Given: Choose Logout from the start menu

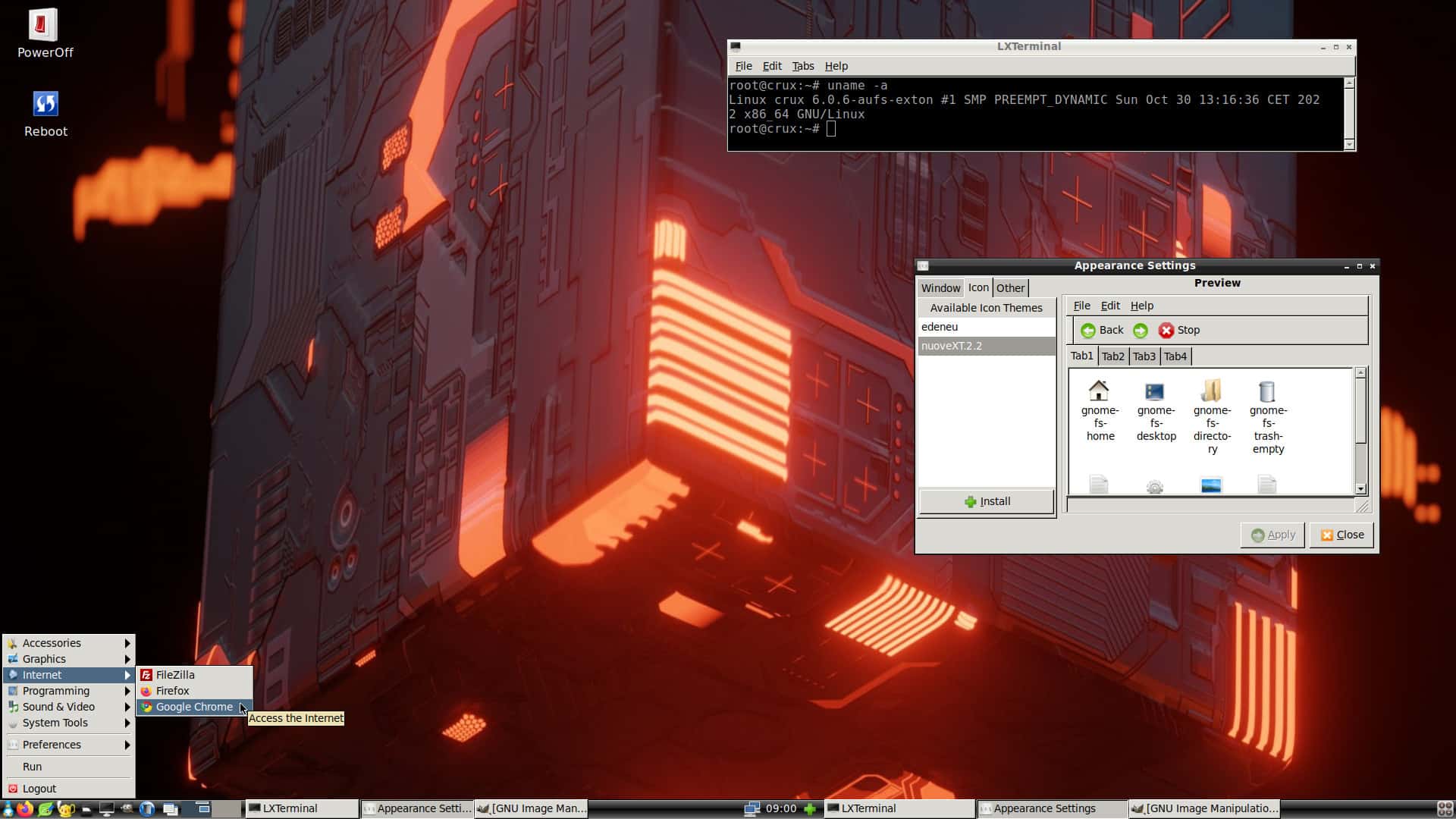Looking at the screenshot, I should (x=69, y=789).
